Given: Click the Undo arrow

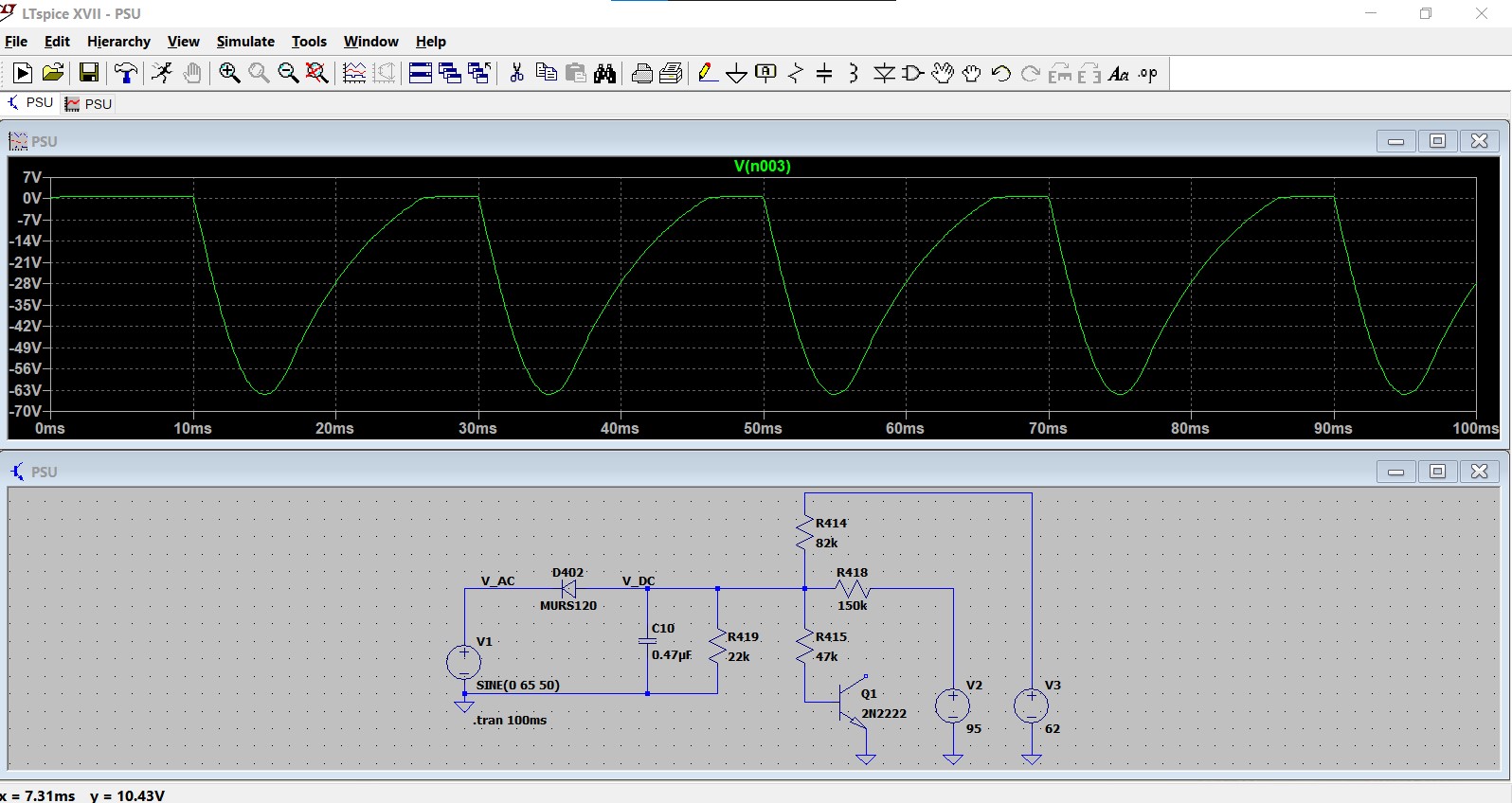Looking at the screenshot, I should tap(1000, 73).
